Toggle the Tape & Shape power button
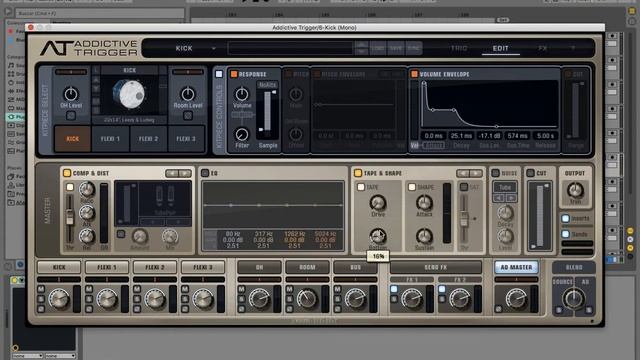The height and width of the screenshot is (360, 640). point(358,173)
